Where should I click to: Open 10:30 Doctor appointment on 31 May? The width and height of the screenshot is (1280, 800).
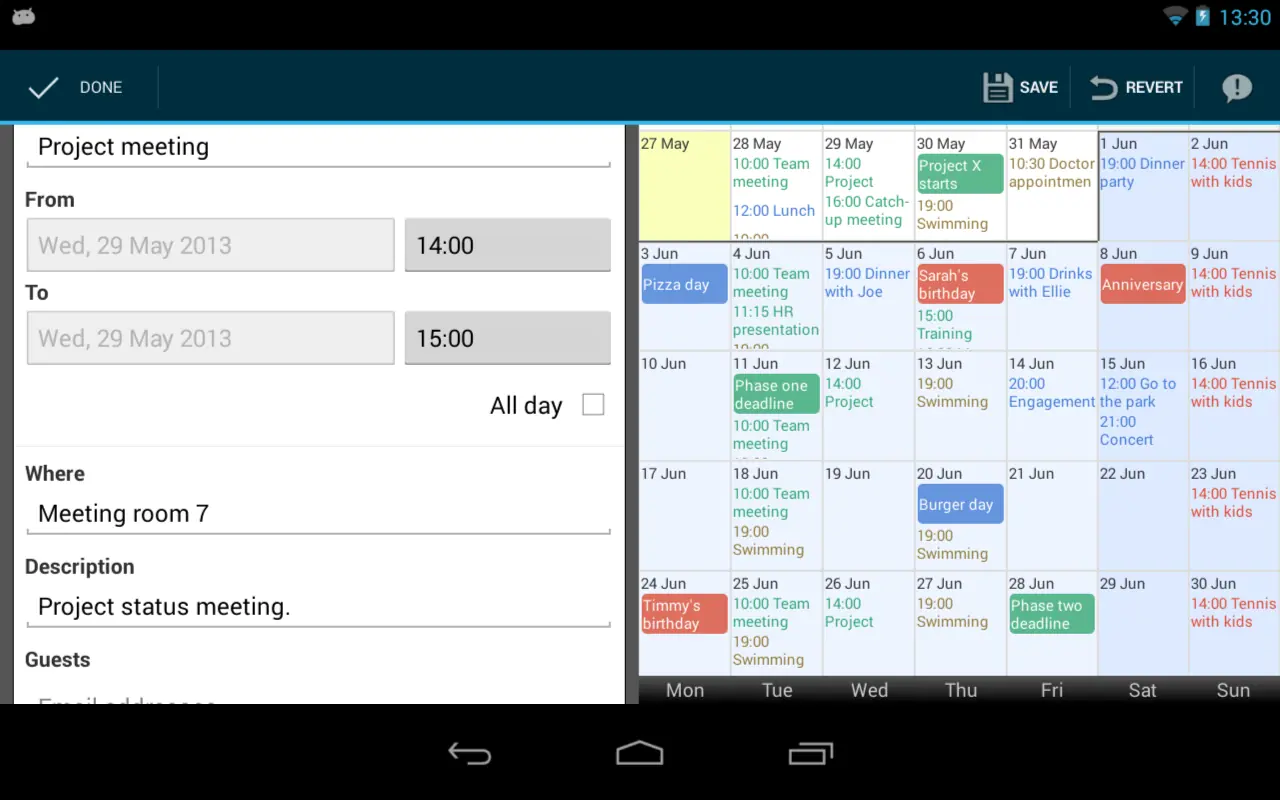[1051, 173]
